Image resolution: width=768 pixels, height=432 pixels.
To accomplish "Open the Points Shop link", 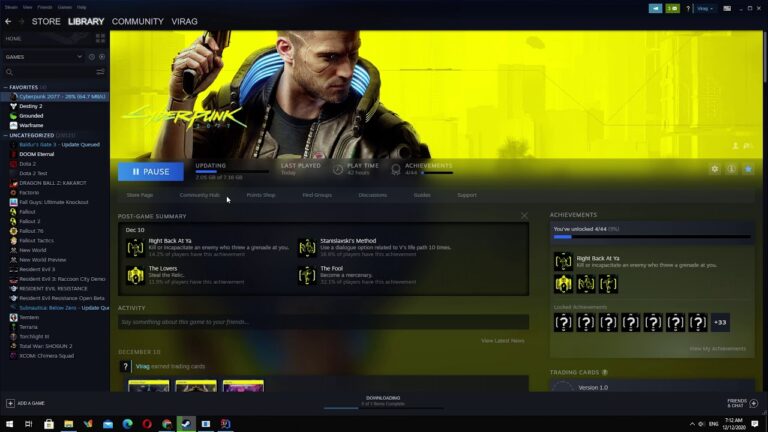I will 261,195.
